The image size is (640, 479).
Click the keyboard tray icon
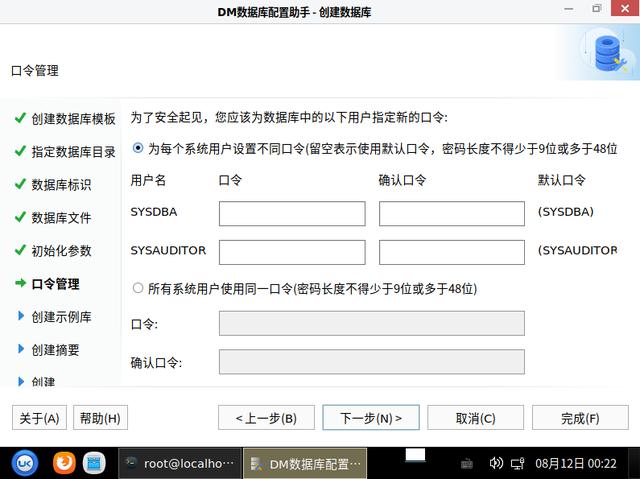coord(467,463)
